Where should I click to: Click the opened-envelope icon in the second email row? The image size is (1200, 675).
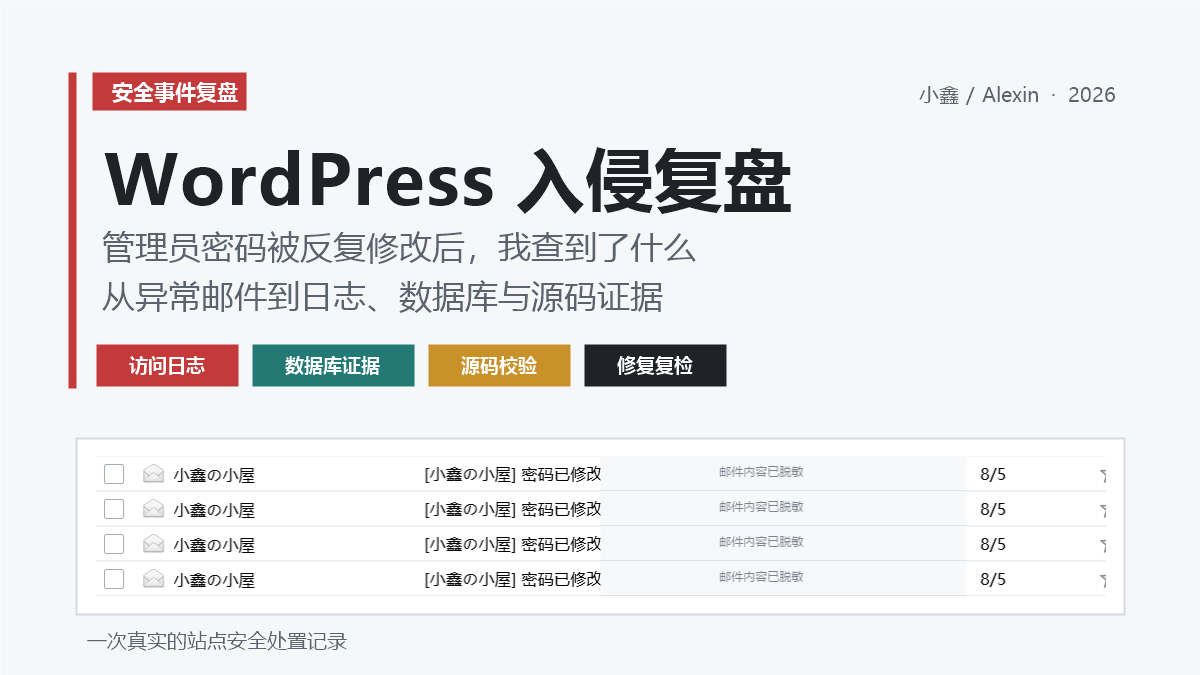153,509
